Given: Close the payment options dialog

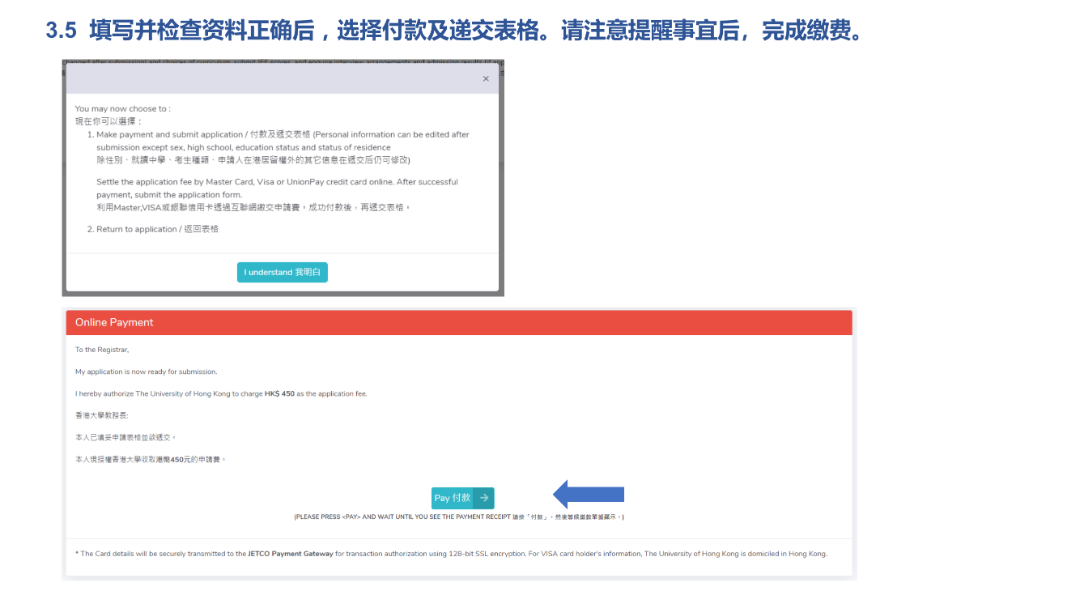Looking at the screenshot, I should 486,78.
